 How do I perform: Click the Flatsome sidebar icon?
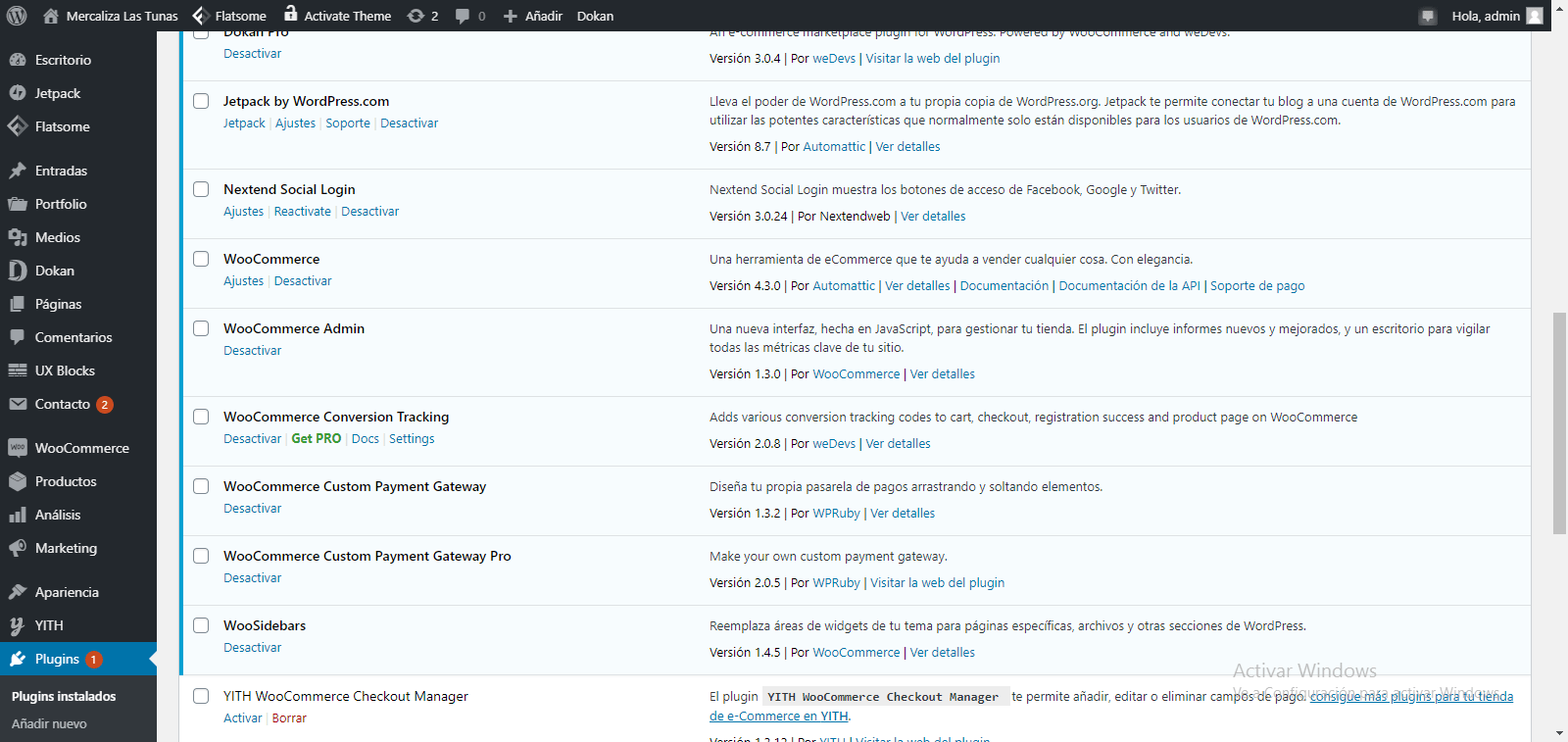point(18,126)
